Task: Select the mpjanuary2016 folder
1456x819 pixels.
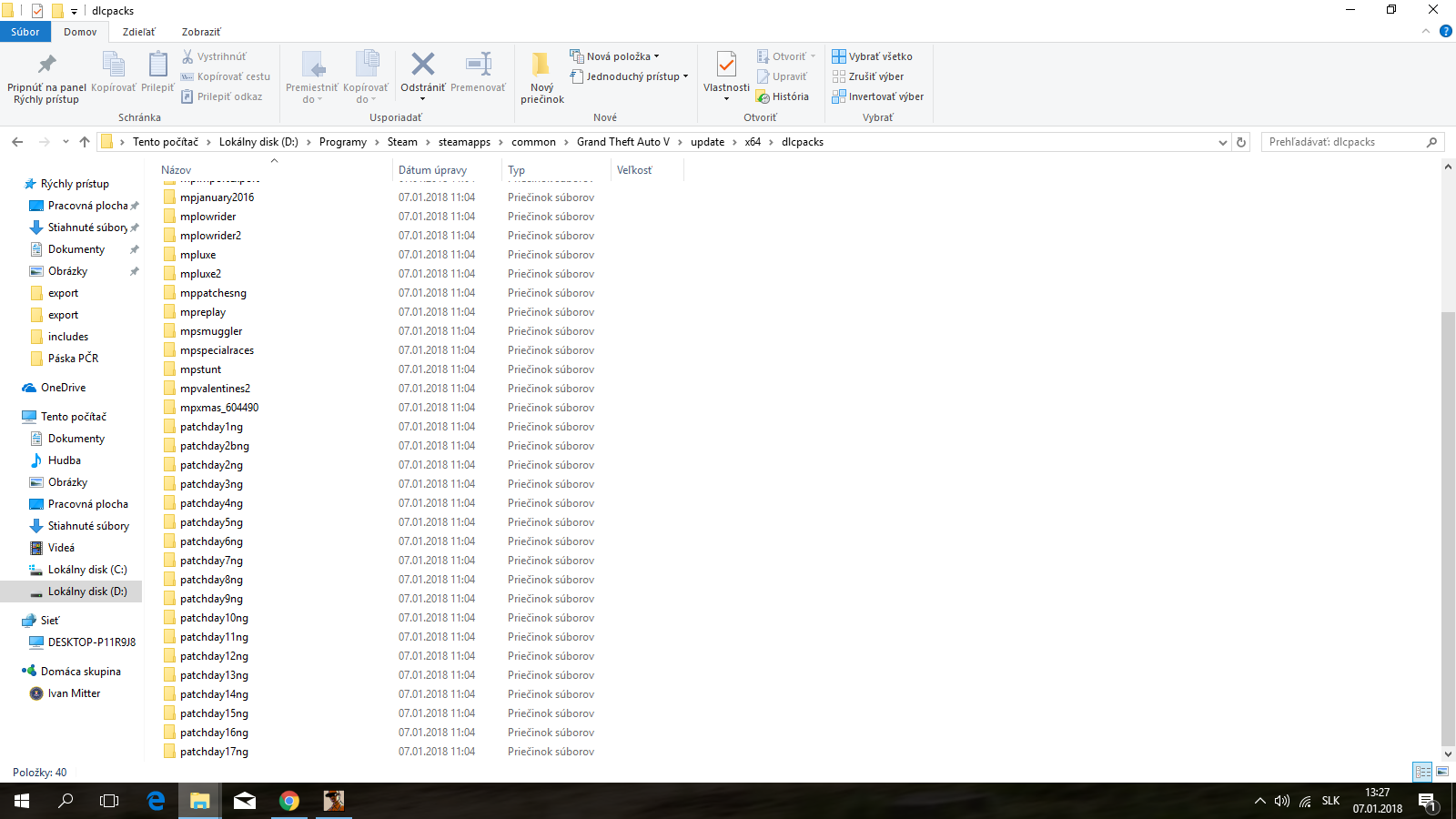Action: coord(217,197)
